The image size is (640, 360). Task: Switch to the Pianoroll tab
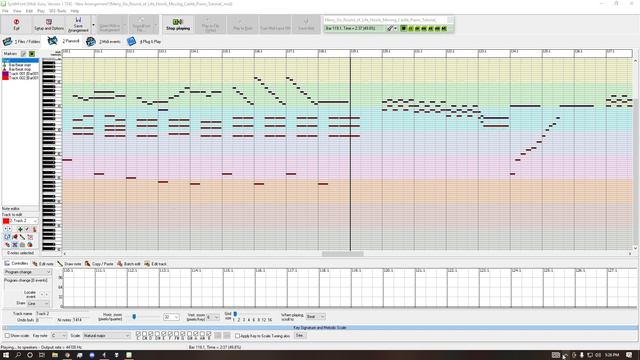point(64,41)
